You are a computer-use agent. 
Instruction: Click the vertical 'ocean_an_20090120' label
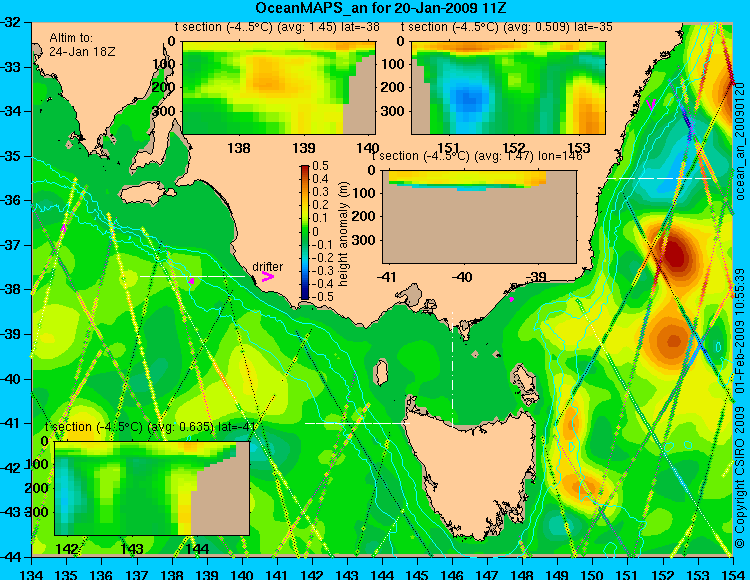coord(740,142)
